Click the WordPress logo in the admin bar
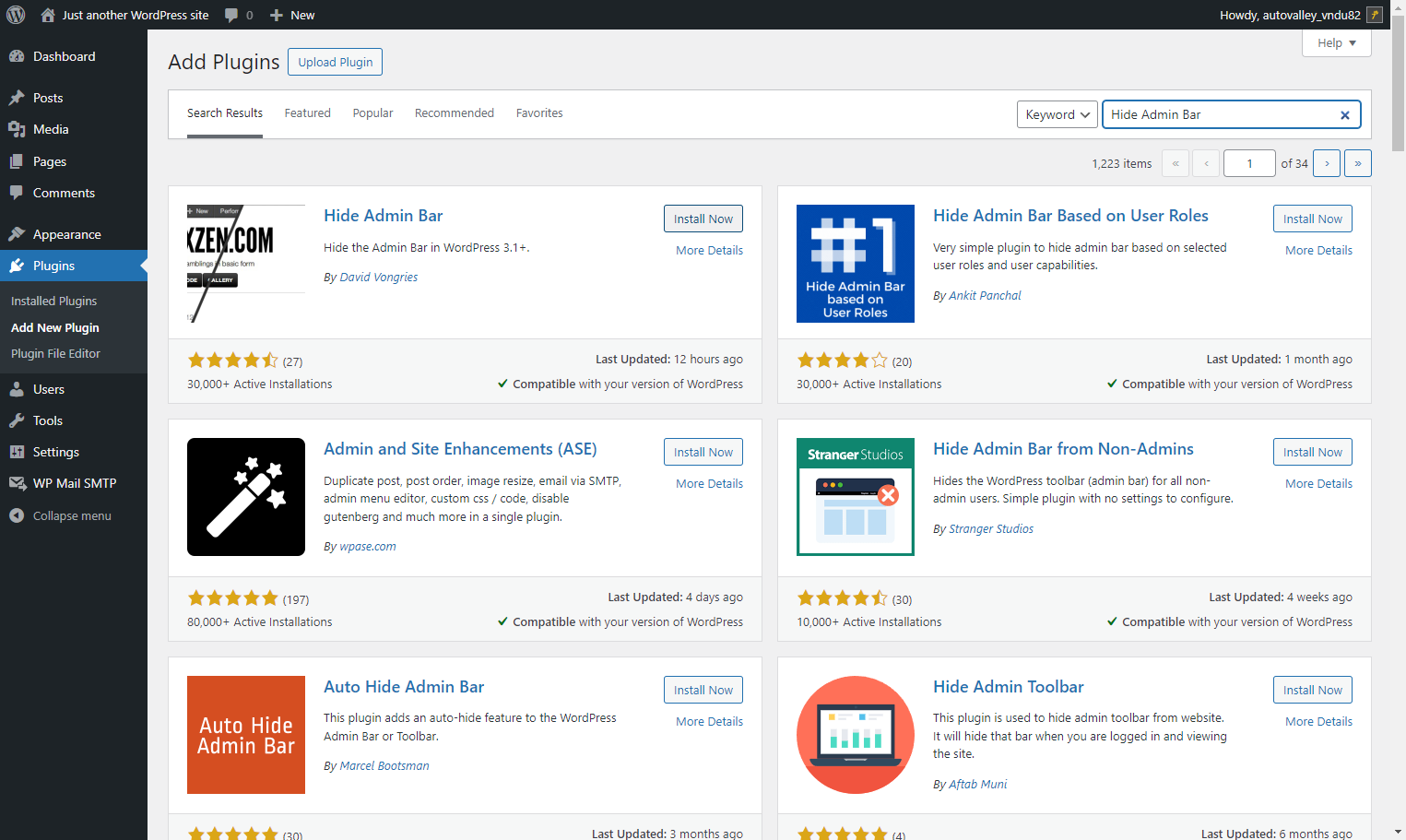 [16, 15]
